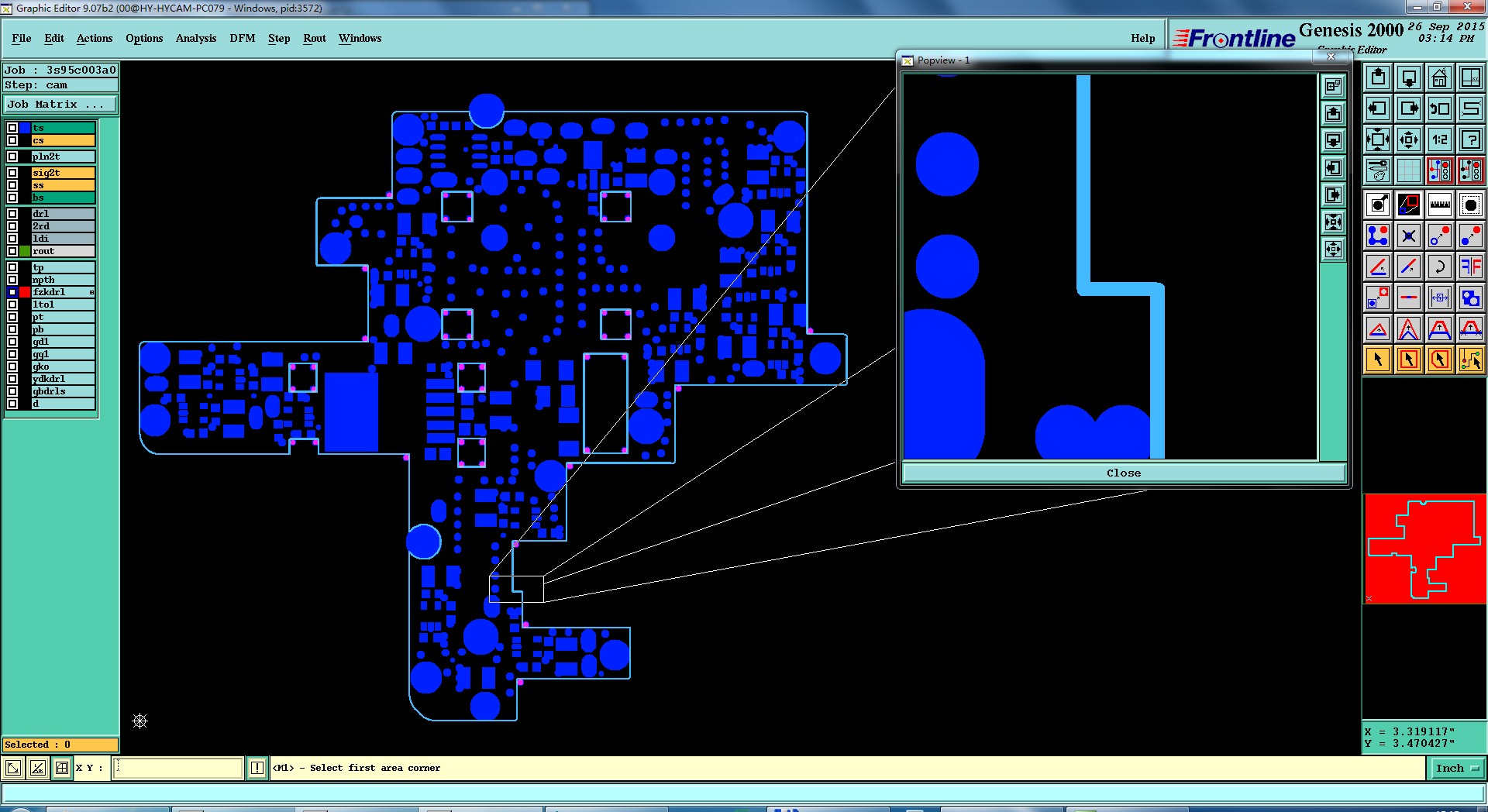Click the 'Selected : 0' status label
Viewport: 1488px width, 812px height.
click(x=60, y=745)
